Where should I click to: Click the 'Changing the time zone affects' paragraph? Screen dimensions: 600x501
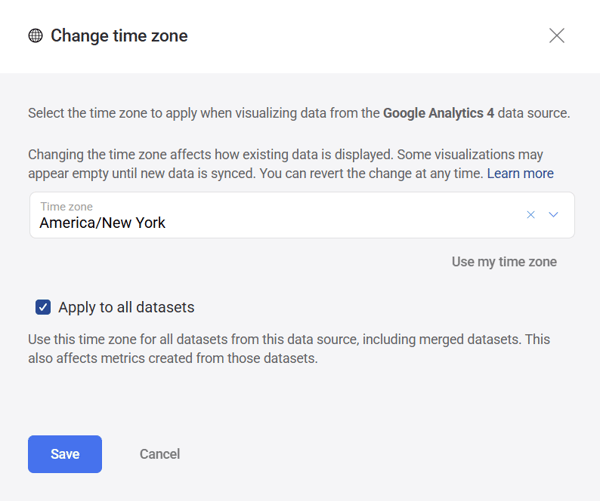click(200, 154)
